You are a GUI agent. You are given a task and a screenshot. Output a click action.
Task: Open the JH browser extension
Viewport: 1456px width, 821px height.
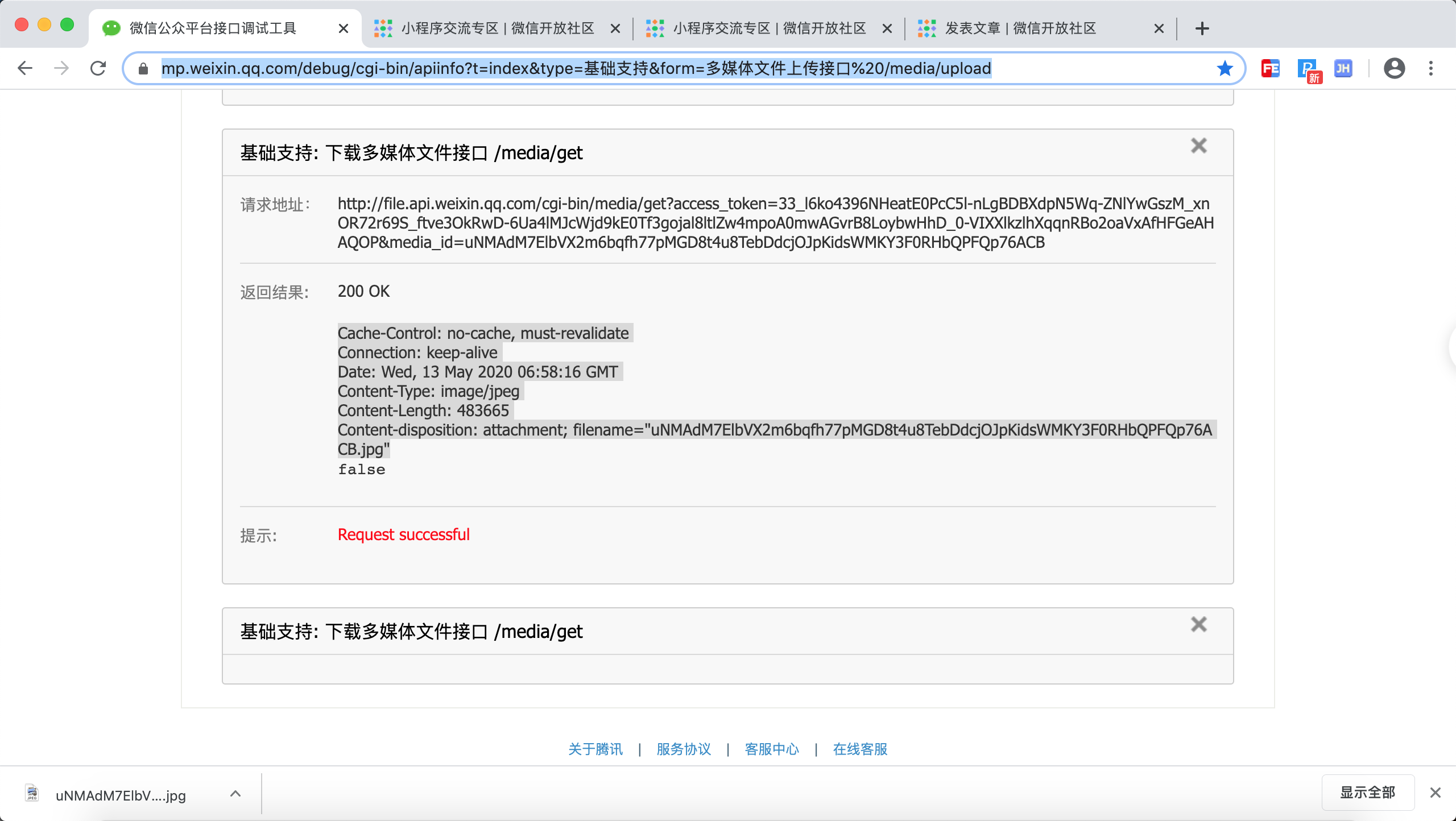(x=1343, y=69)
